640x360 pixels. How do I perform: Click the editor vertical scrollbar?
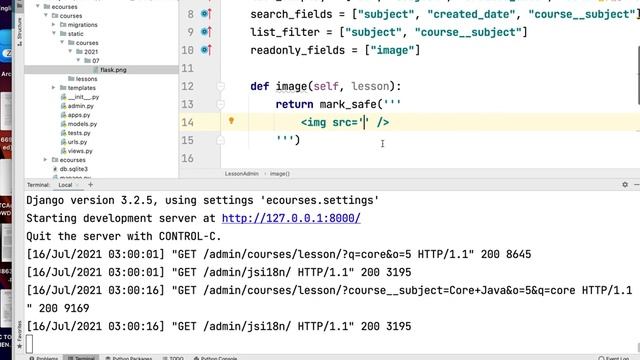(x=638, y=75)
